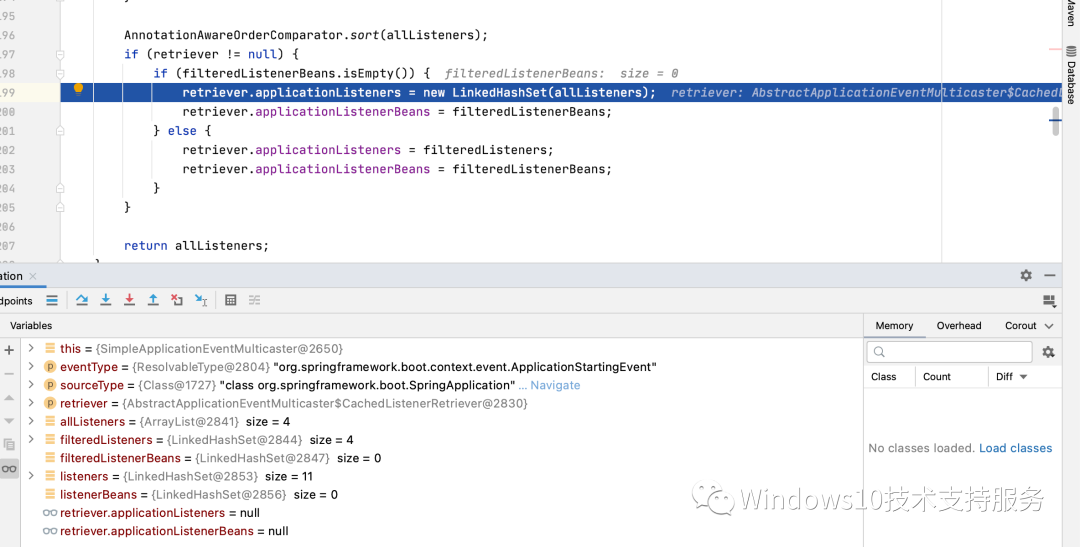
Task: Click the glasses icon of the retriever.applicationListeners watch
Action: pyautogui.click(x=50, y=513)
